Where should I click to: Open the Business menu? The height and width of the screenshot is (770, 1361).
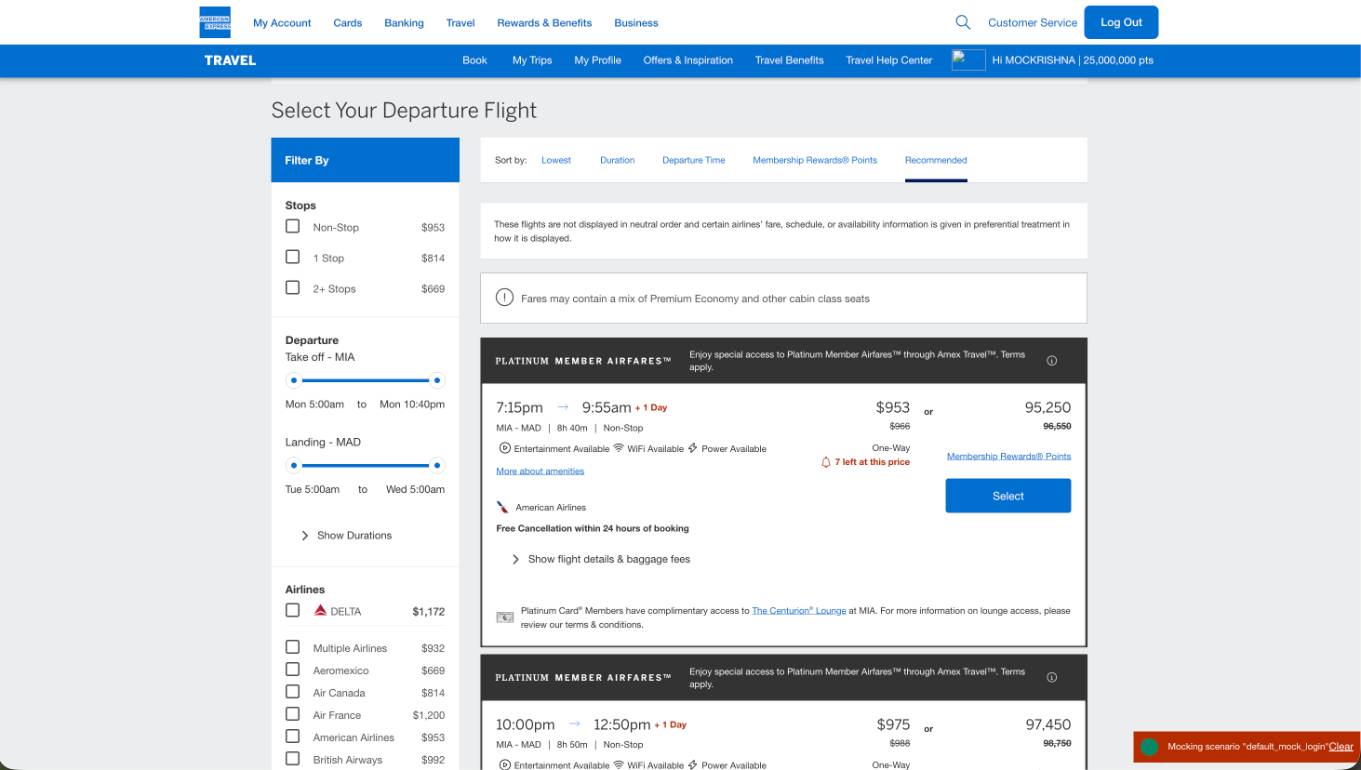coord(636,23)
